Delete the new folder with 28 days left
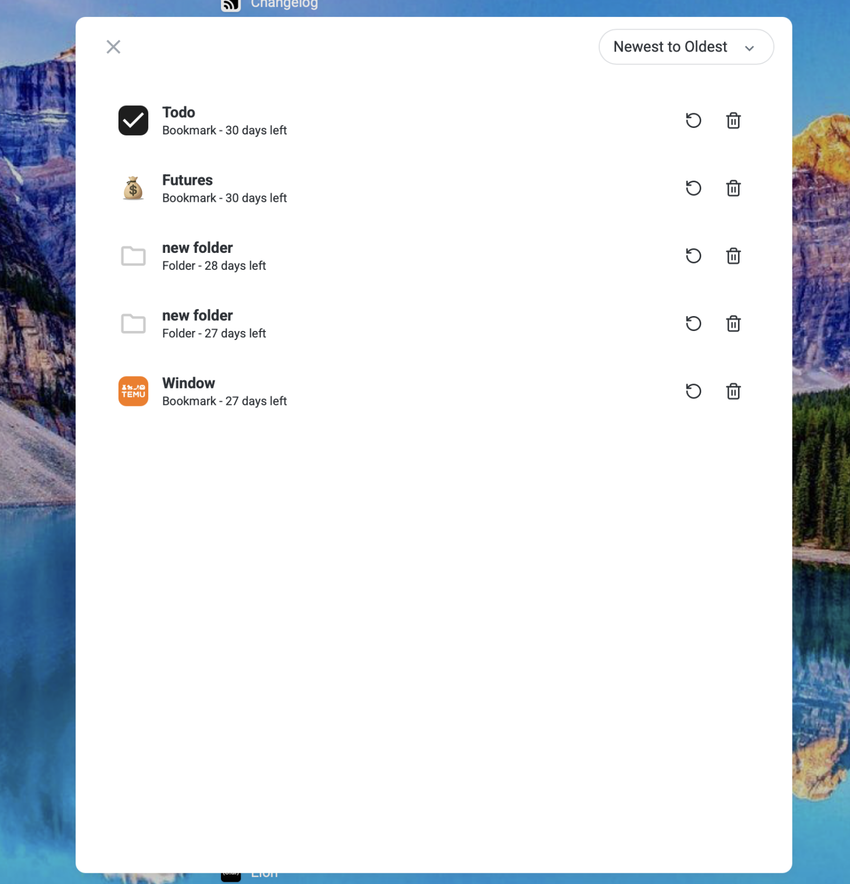Viewport: 850px width, 884px height. 733,256
